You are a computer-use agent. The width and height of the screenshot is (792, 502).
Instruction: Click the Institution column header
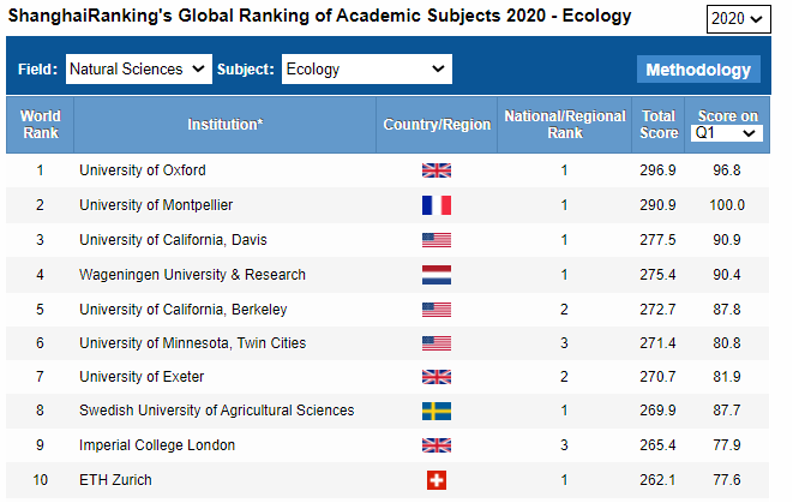coord(225,125)
